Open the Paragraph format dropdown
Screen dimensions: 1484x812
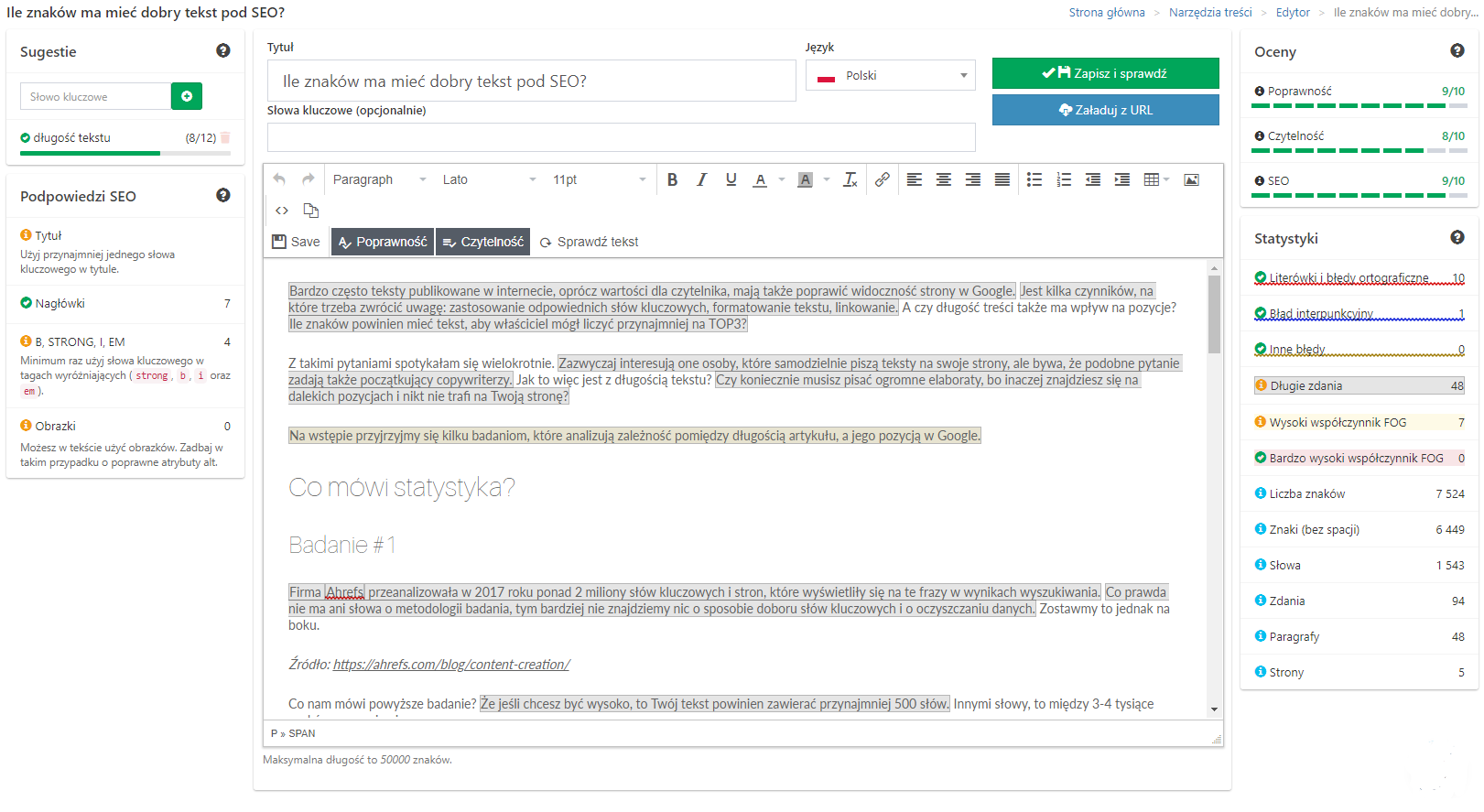tap(379, 179)
